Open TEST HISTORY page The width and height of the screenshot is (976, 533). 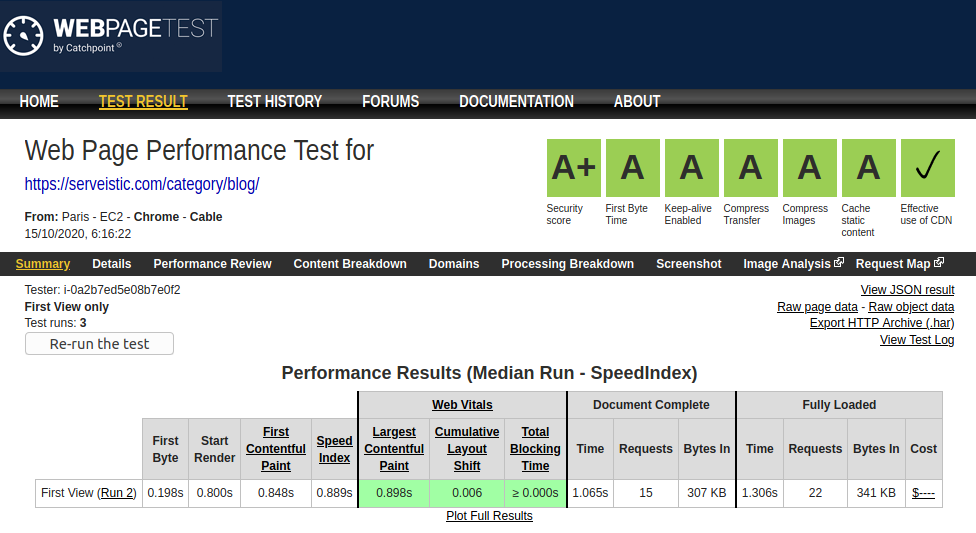tap(274, 101)
